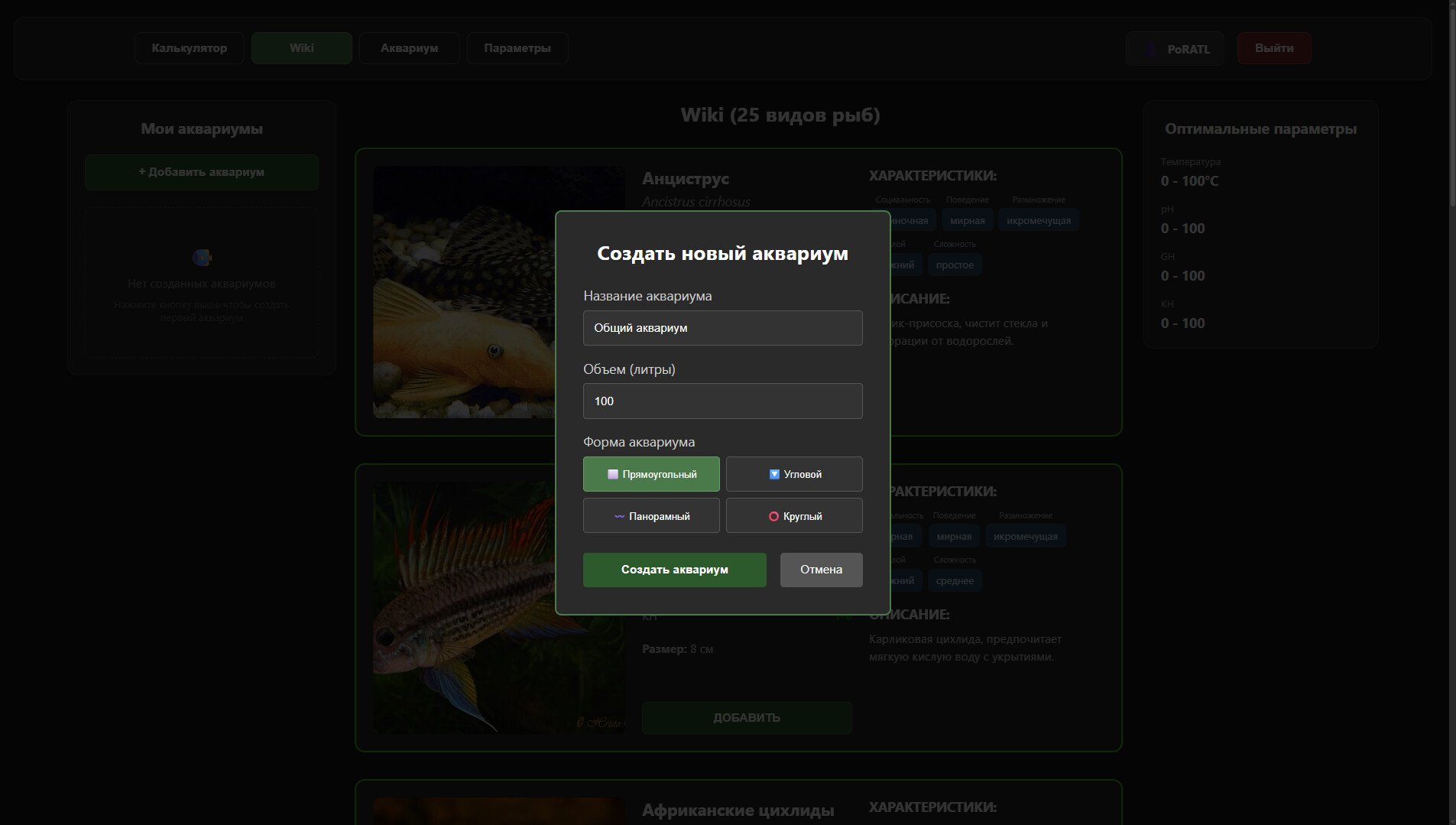The width and height of the screenshot is (1456, 825).
Task: Cancel the dialog with Отмена
Action: click(821, 570)
